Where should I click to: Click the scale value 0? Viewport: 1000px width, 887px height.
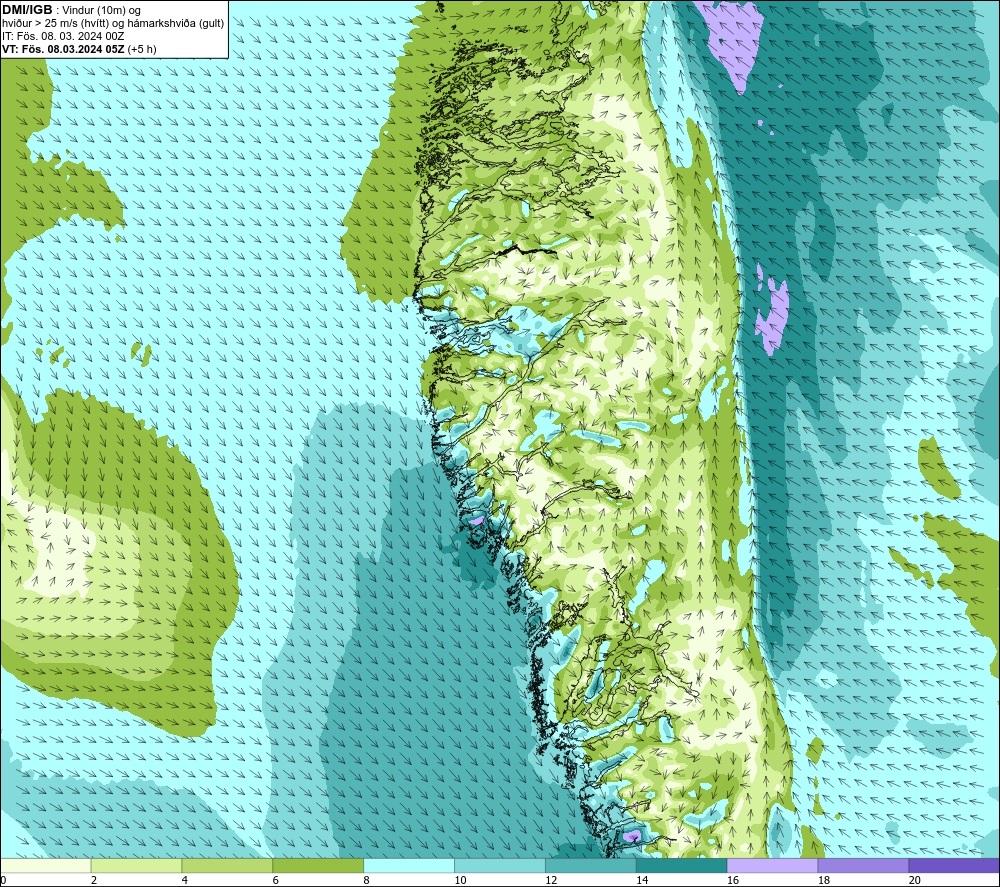click(4, 880)
